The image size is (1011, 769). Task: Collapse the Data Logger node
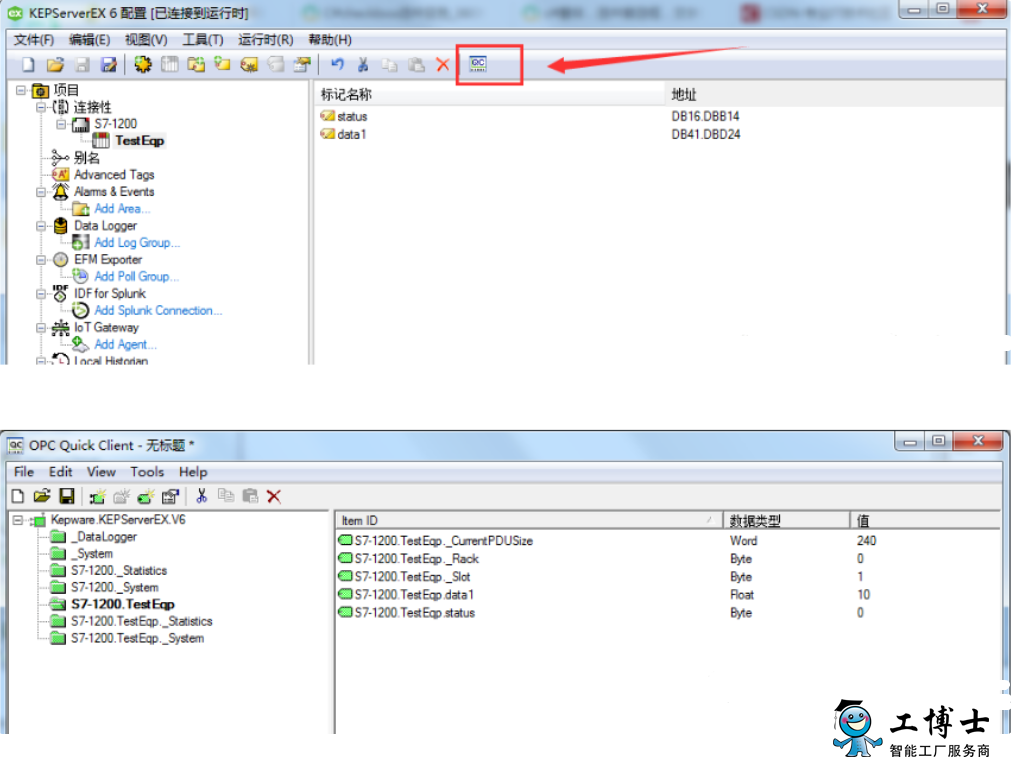click(x=41, y=226)
